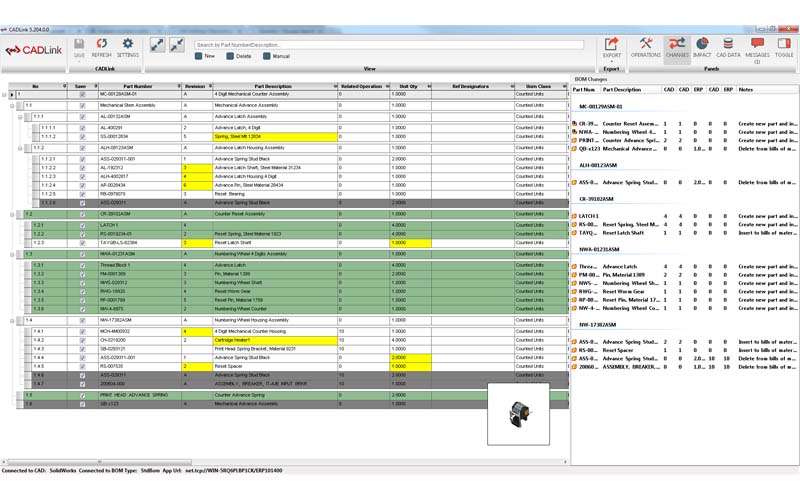Collapse the tree node for row 1.4

pos(12,320)
